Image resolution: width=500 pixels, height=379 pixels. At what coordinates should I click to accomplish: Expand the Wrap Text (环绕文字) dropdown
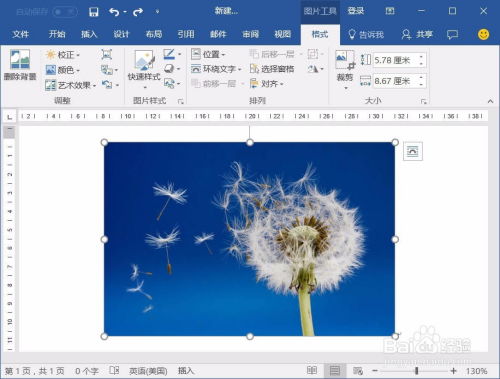point(216,69)
